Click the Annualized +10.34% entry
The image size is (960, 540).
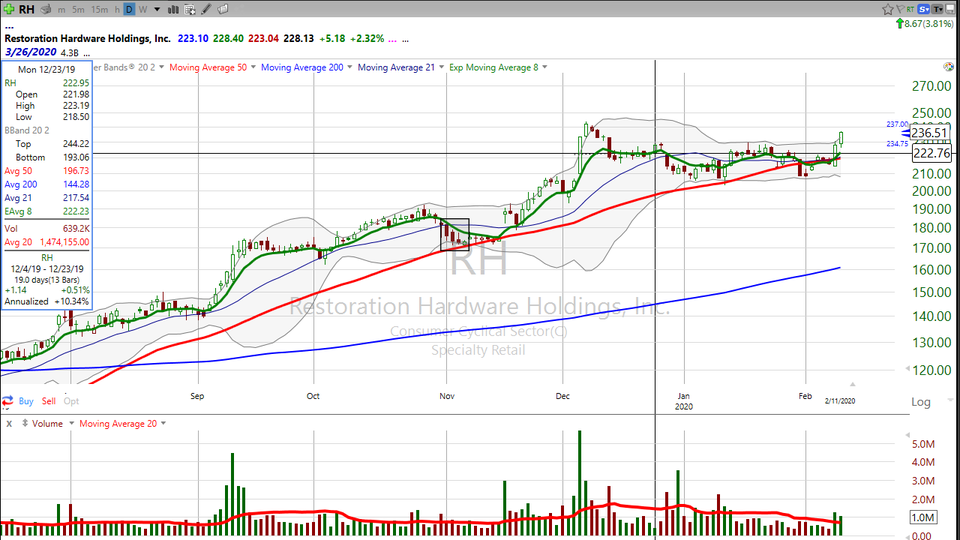coord(47,301)
